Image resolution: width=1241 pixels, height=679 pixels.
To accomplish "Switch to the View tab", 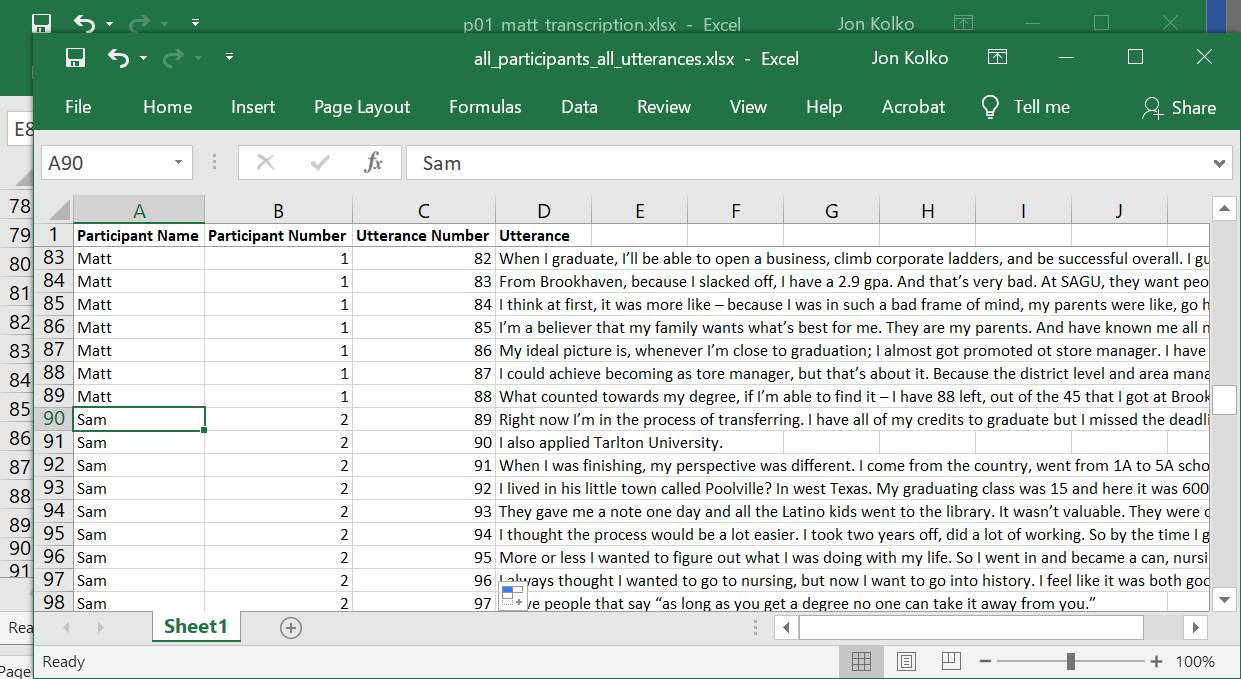I will (748, 107).
